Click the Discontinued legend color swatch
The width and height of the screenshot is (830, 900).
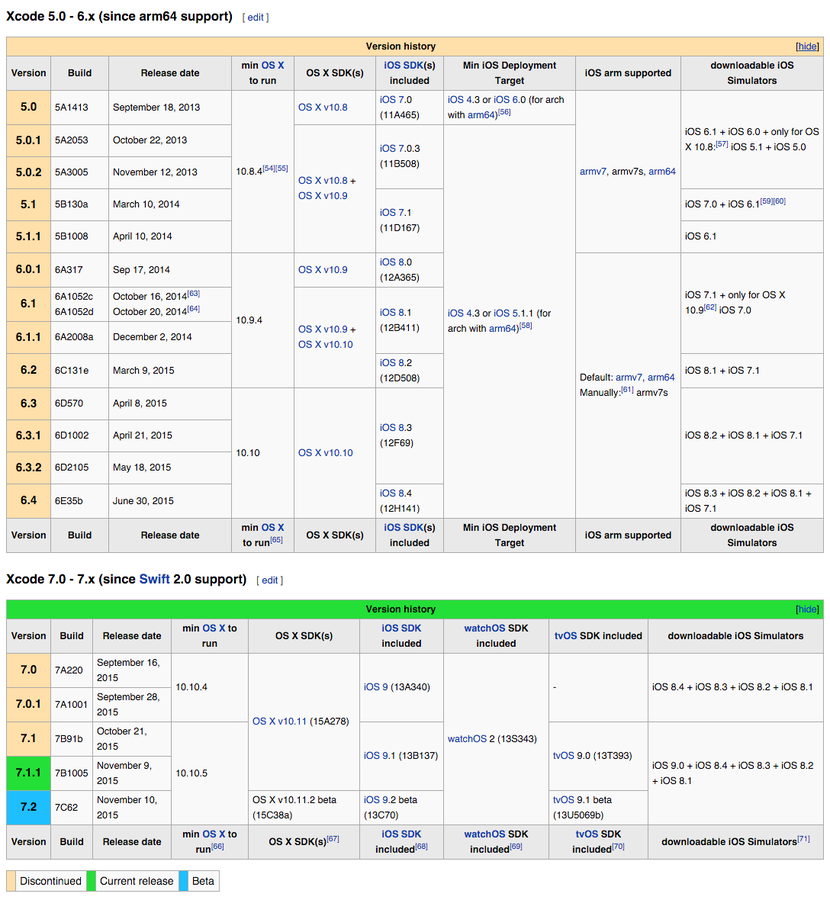[x=11, y=881]
